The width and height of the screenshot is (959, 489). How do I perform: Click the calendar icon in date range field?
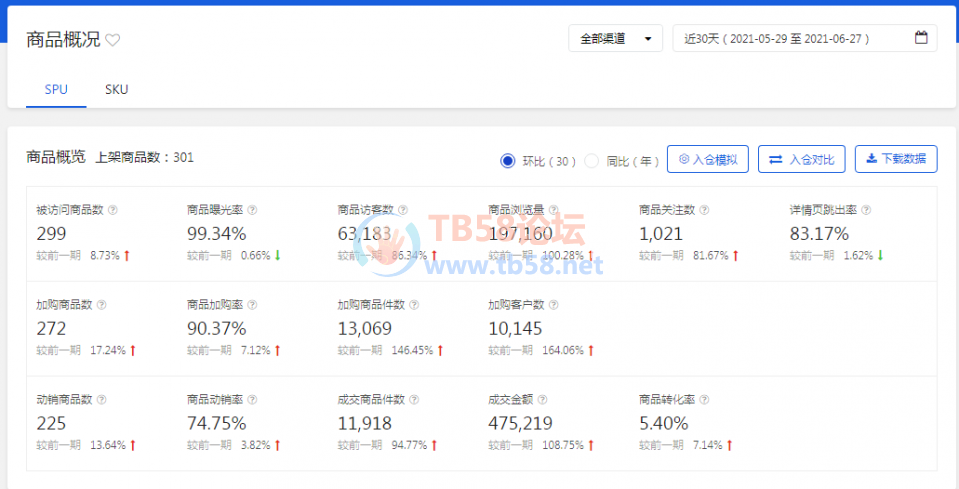[x=921, y=39]
